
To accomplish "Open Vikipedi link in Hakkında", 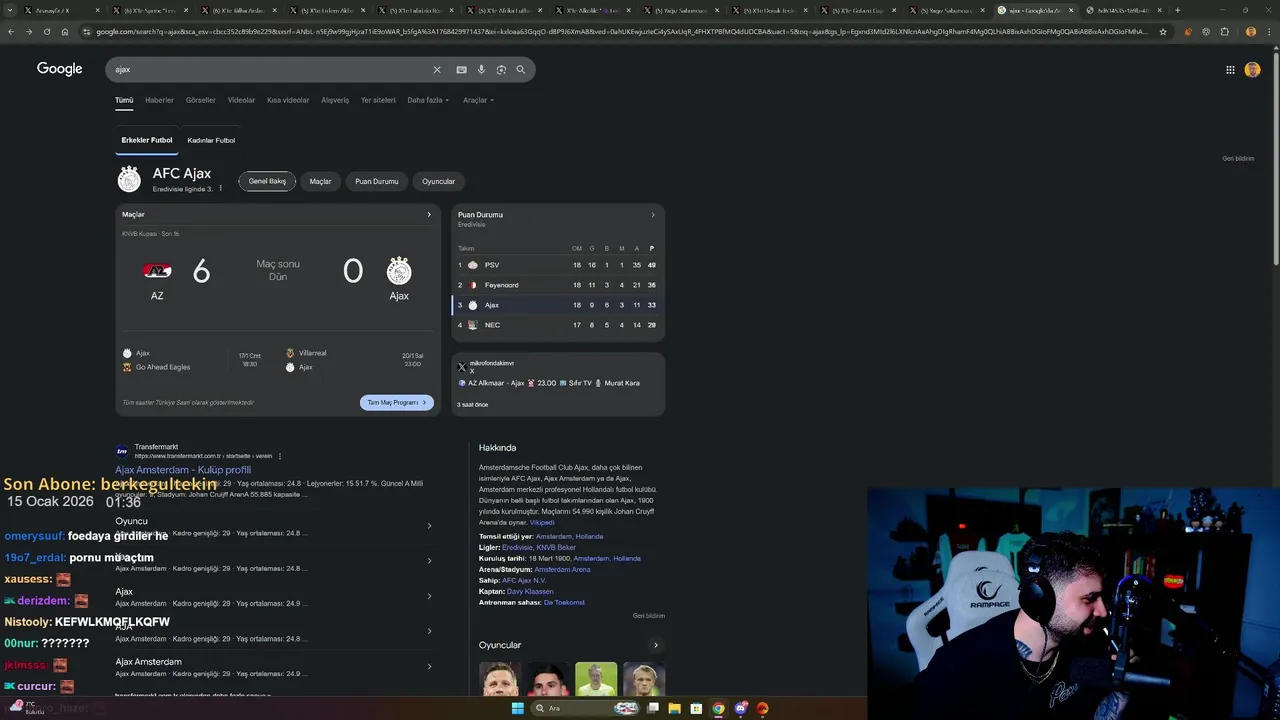I will (542, 522).
